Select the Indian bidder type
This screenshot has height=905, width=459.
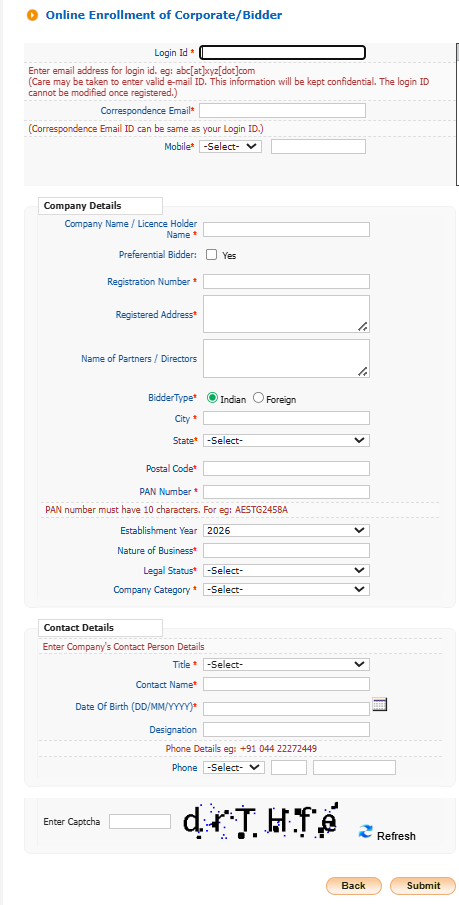tap(212, 398)
